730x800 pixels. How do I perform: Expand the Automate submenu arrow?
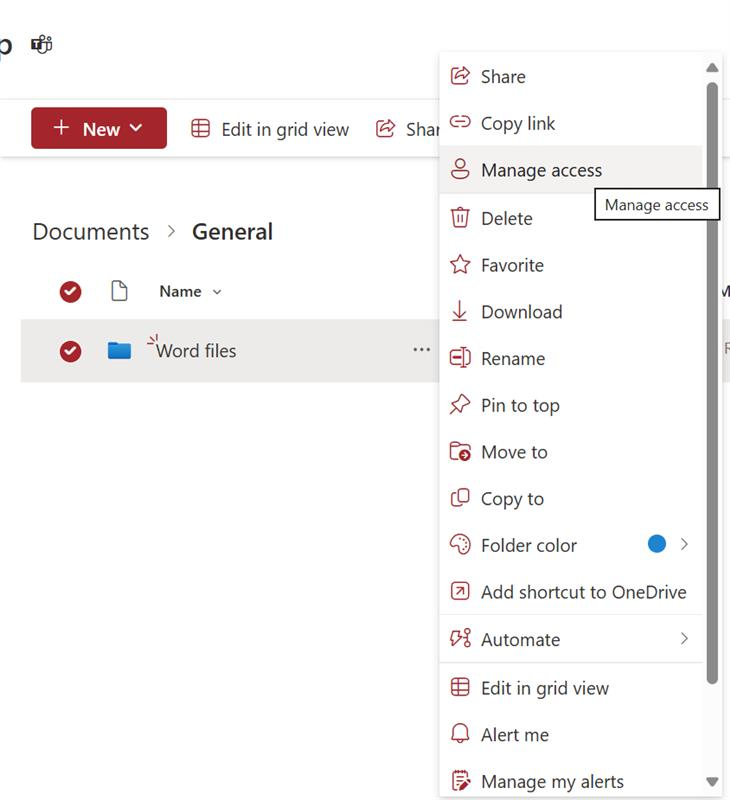coord(684,638)
